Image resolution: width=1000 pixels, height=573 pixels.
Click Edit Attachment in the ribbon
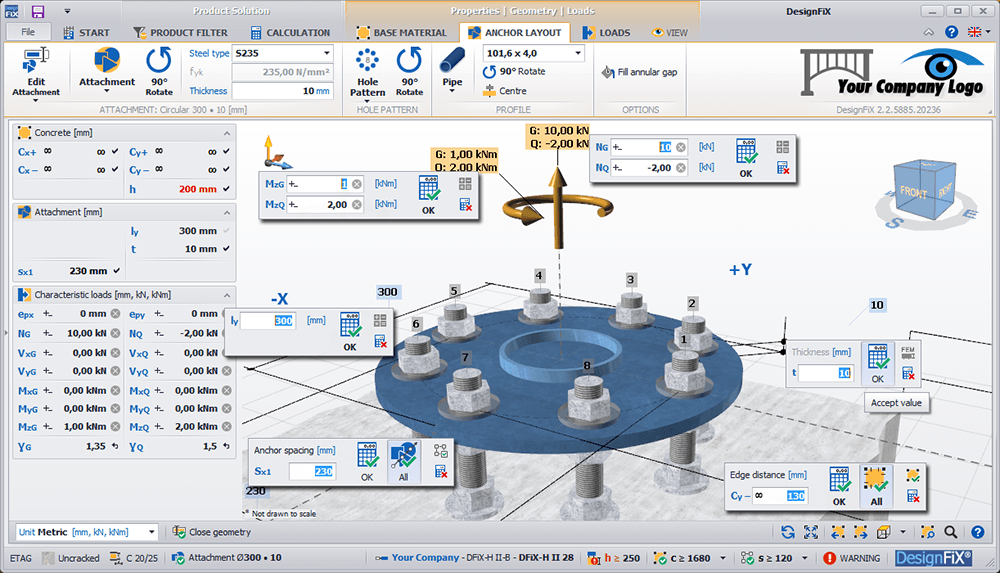pyautogui.click(x=36, y=70)
